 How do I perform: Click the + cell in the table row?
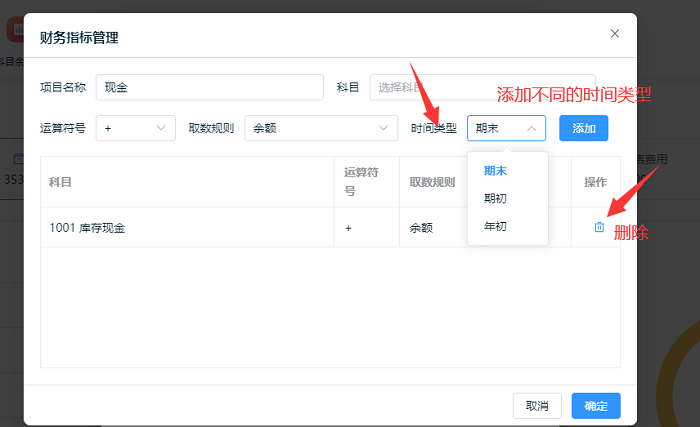point(349,227)
